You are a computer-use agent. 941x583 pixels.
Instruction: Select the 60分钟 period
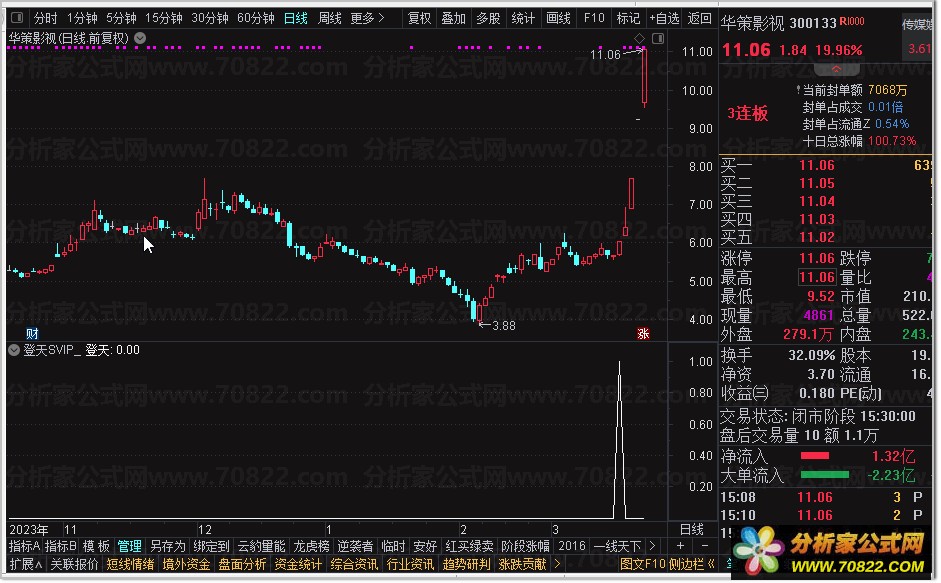256,18
